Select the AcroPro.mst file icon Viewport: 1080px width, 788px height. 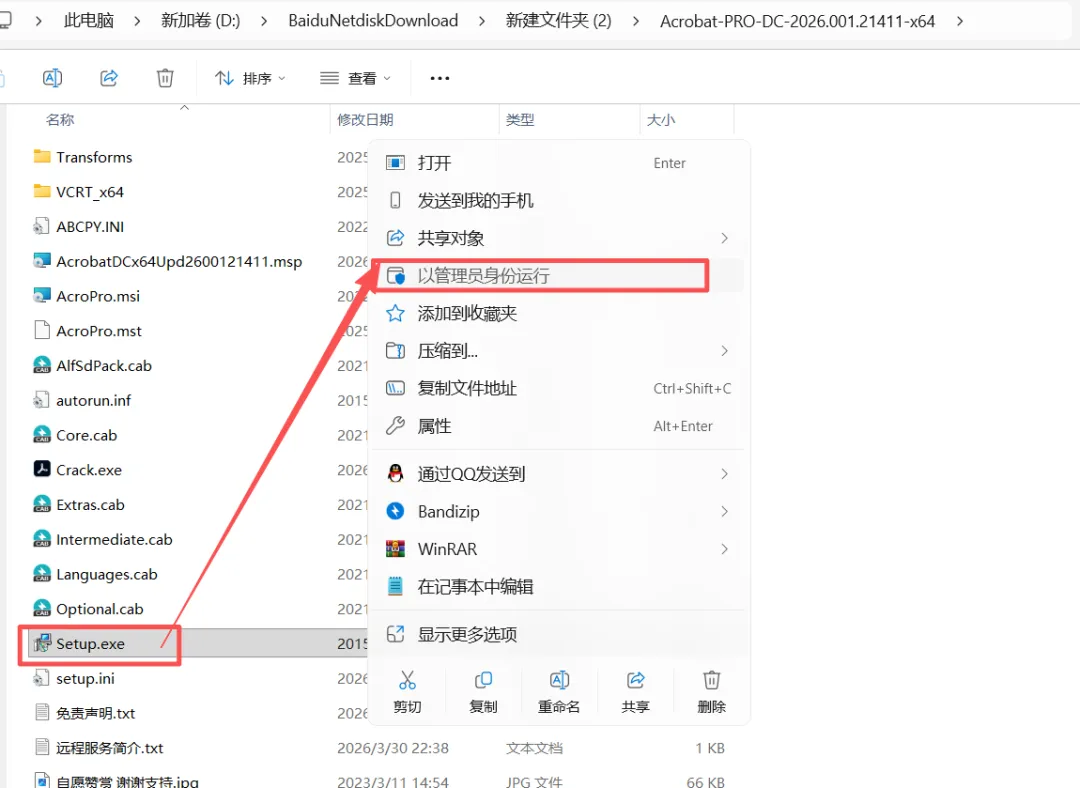(x=42, y=330)
